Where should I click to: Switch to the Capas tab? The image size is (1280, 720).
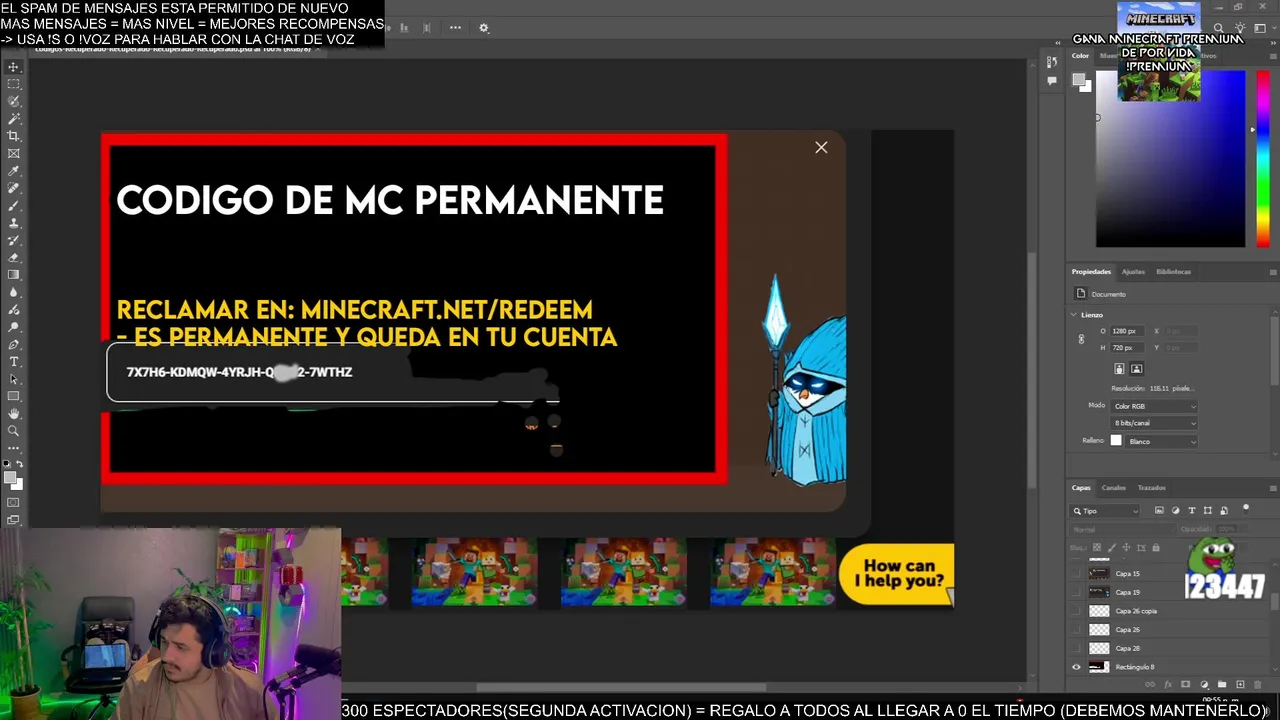point(1081,488)
